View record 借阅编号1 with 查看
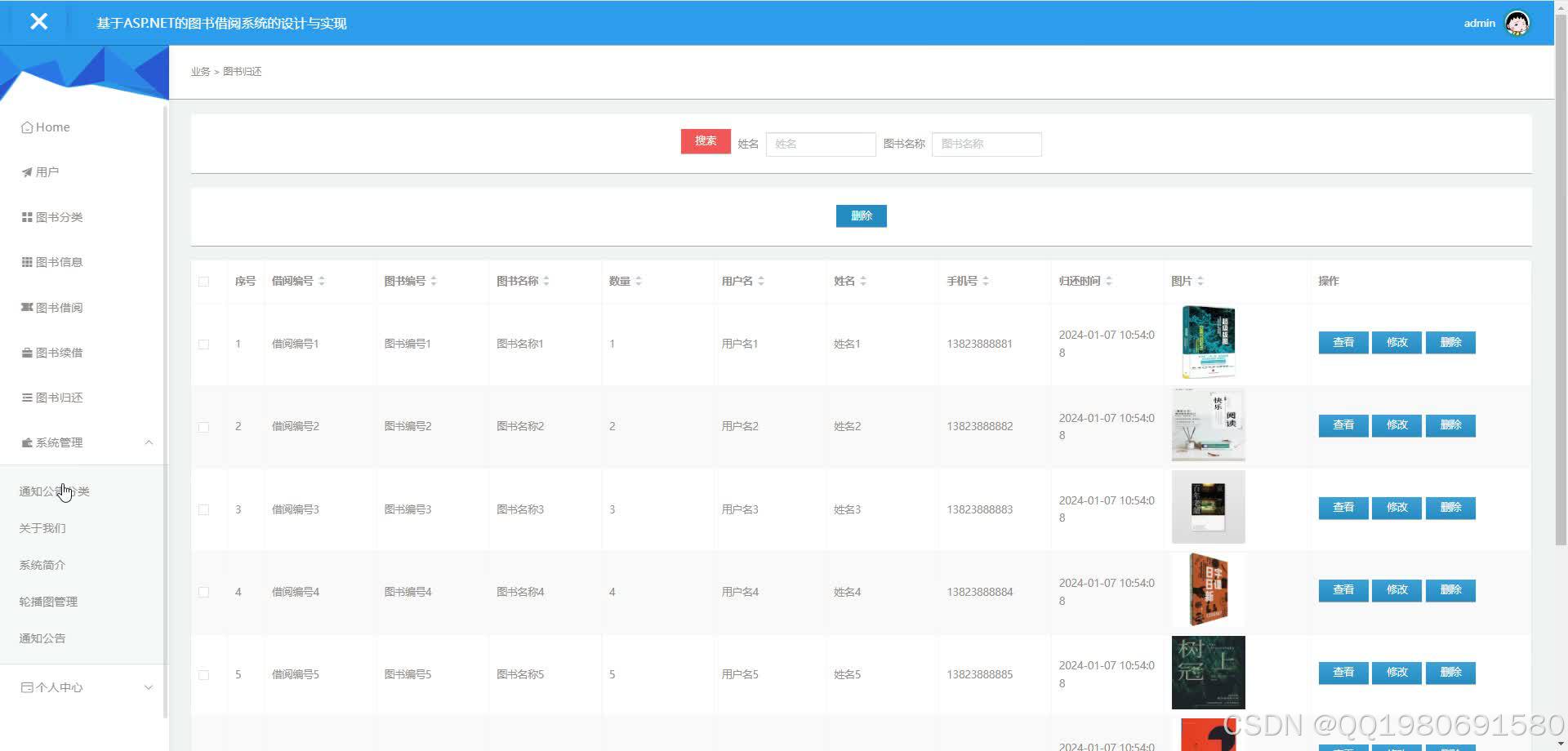 [1343, 343]
